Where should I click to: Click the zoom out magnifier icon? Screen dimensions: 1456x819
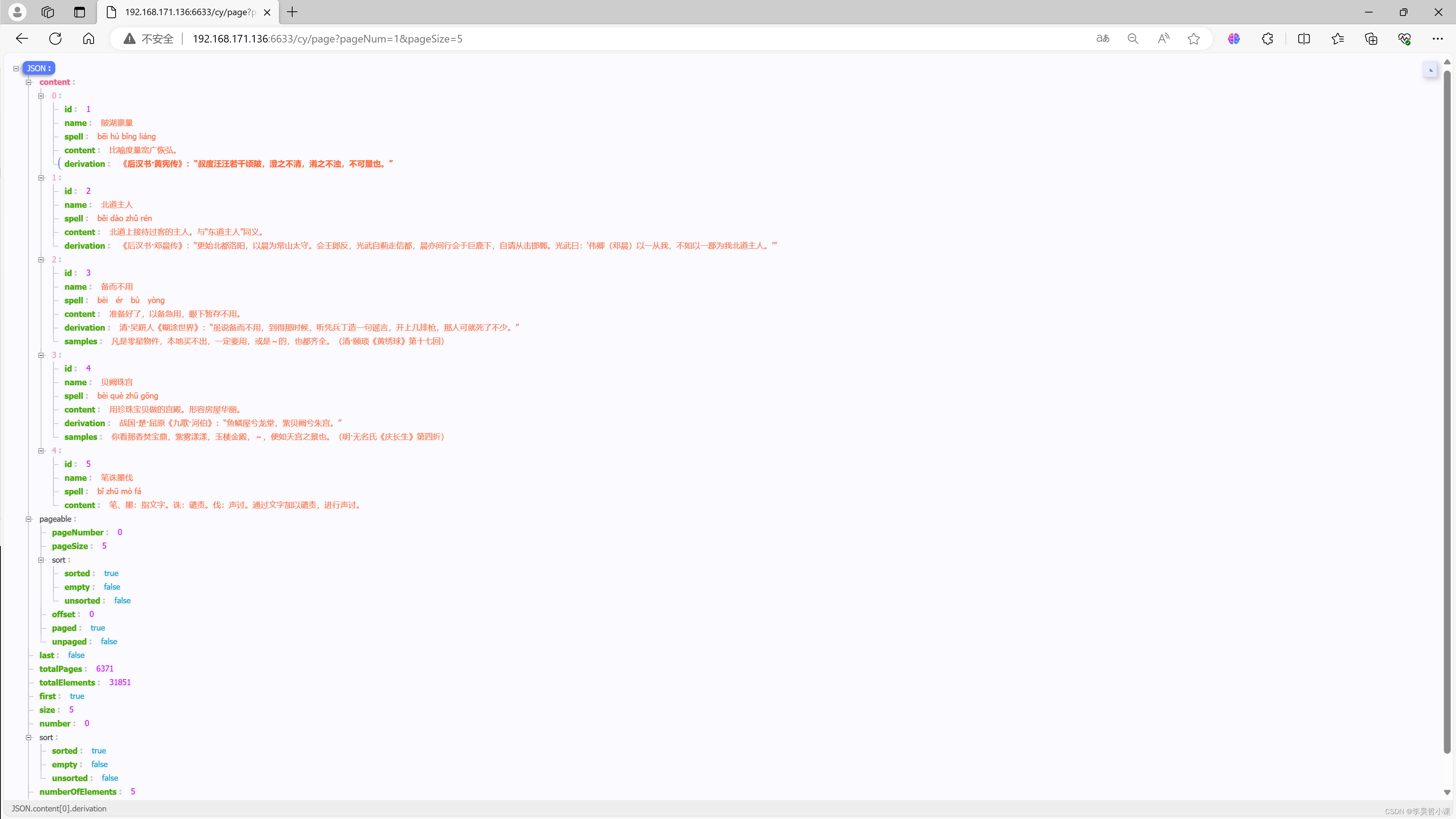click(x=1133, y=38)
